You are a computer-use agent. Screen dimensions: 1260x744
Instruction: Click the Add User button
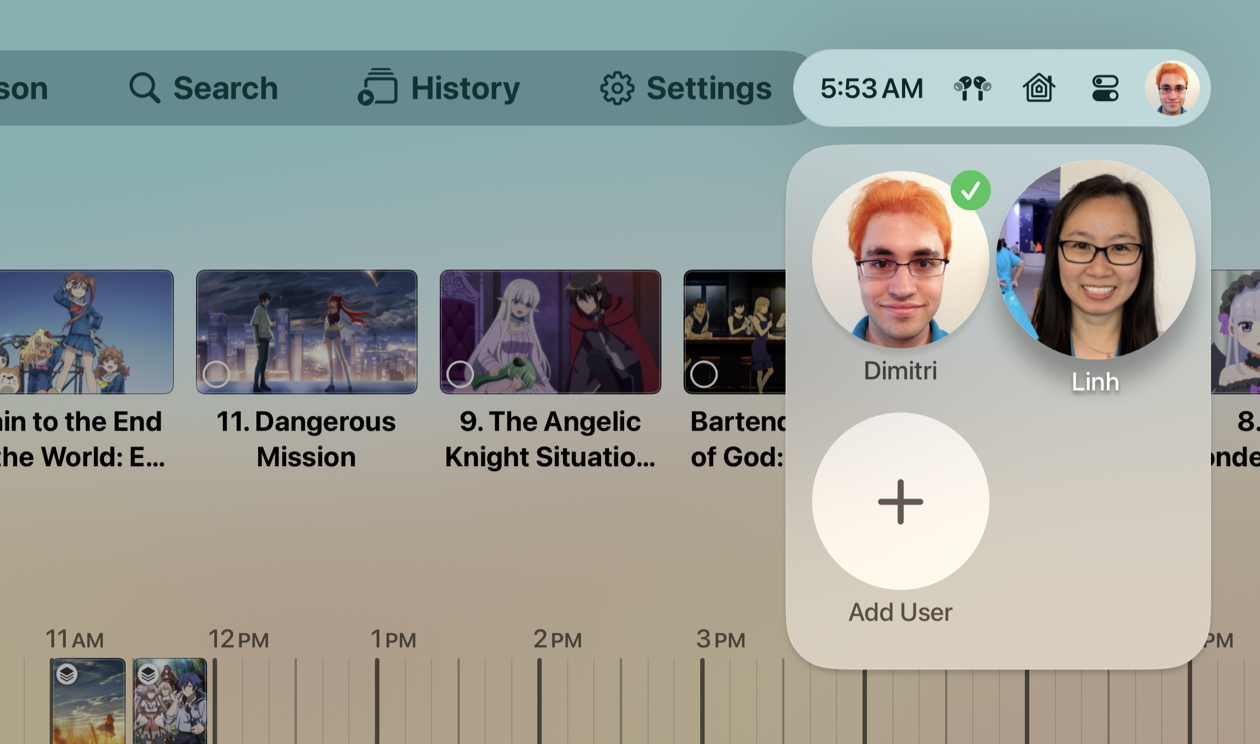pos(899,500)
